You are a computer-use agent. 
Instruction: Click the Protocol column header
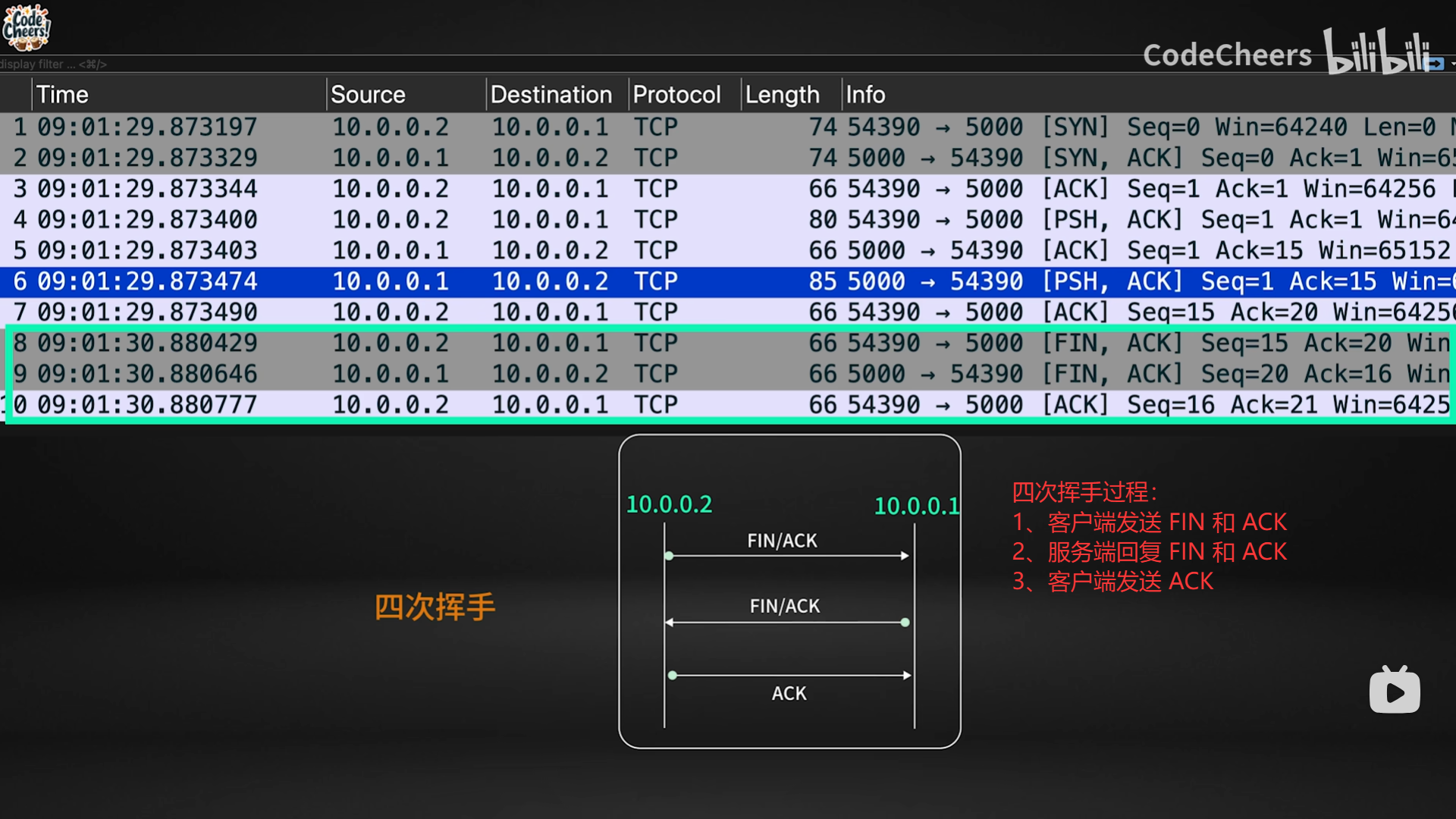coord(676,95)
